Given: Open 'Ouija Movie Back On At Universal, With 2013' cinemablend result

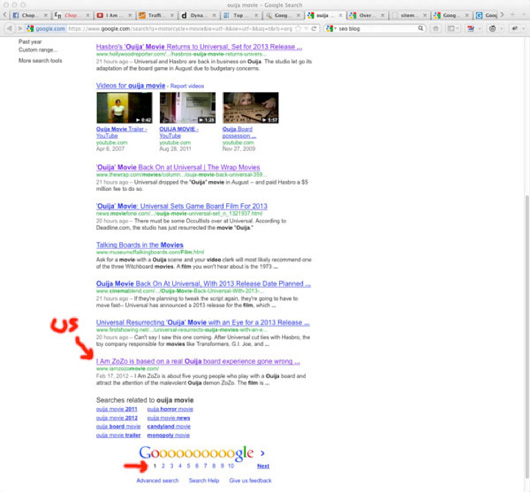Looking at the screenshot, I should (203, 284).
